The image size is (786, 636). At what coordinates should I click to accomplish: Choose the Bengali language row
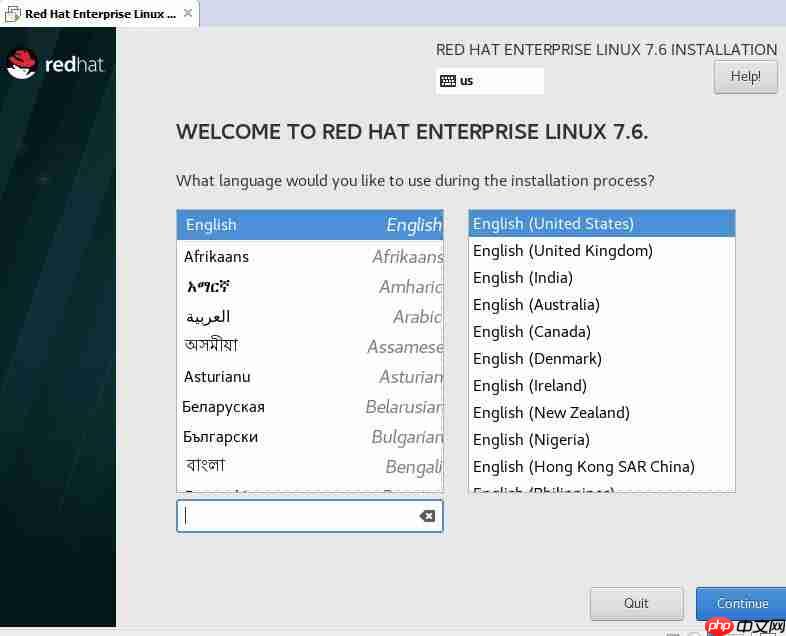310,466
